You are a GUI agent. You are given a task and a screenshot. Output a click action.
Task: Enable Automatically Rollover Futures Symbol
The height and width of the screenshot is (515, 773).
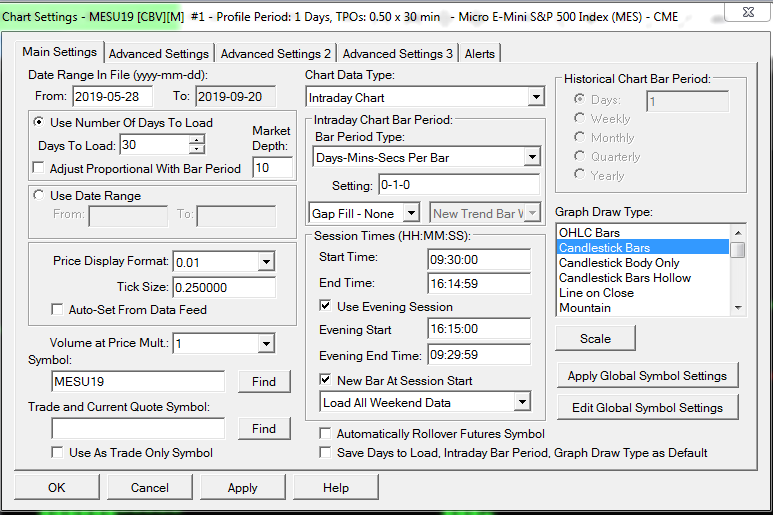click(x=325, y=433)
